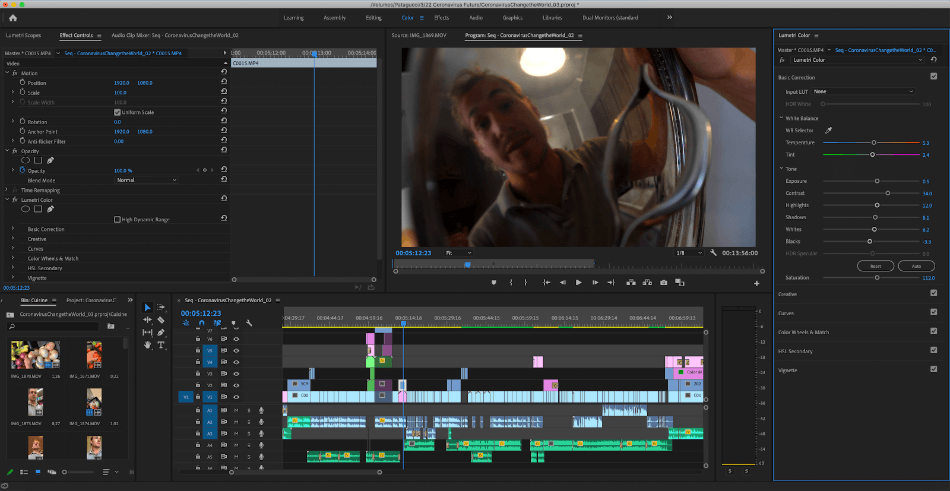
Task: Show more workspaces with double chevron
Action: (x=669, y=18)
